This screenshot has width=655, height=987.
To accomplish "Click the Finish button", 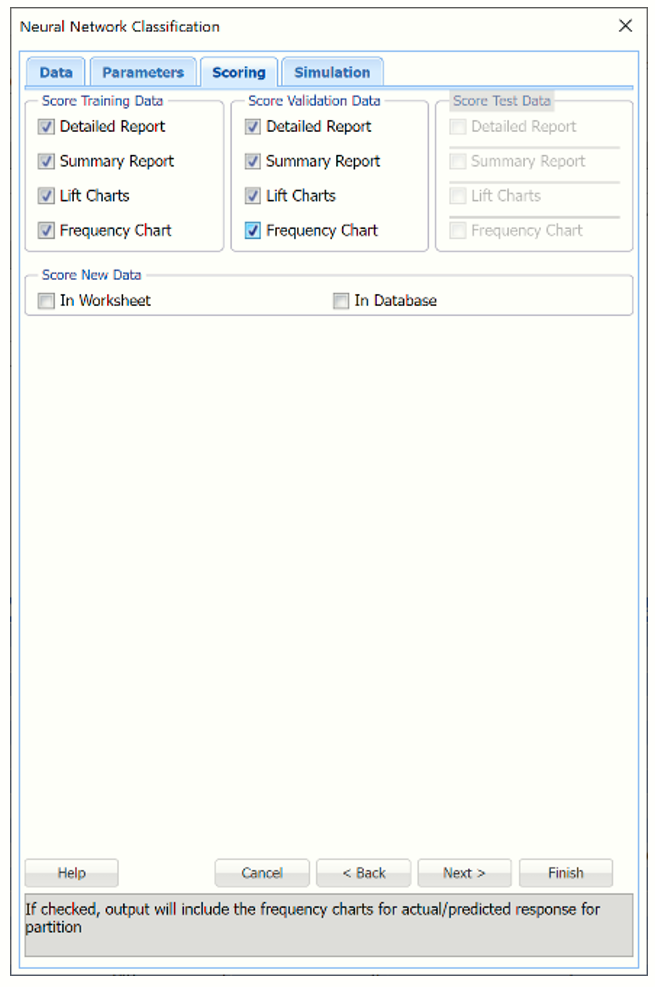I will pos(566,873).
